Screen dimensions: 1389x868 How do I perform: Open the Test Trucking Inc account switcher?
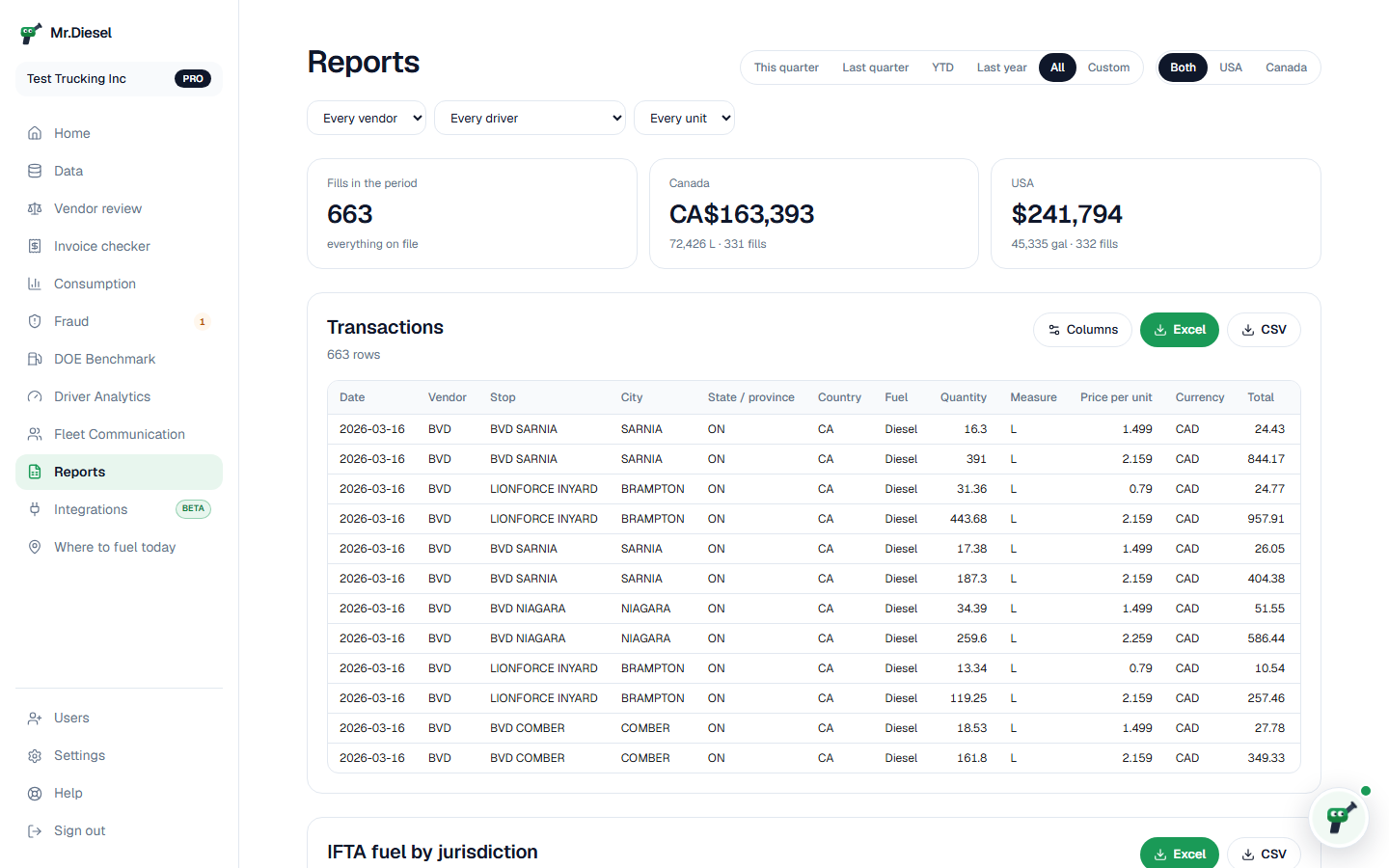(119, 79)
